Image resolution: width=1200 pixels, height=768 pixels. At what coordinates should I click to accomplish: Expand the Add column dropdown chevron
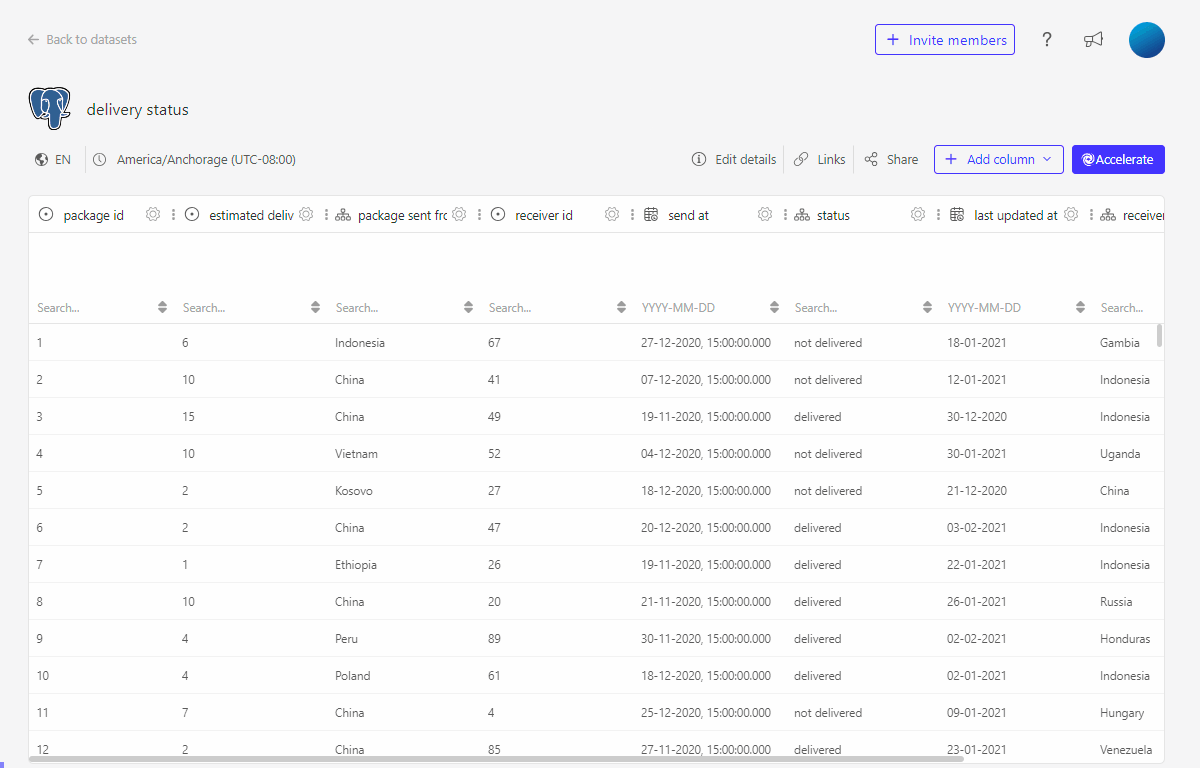1047,159
